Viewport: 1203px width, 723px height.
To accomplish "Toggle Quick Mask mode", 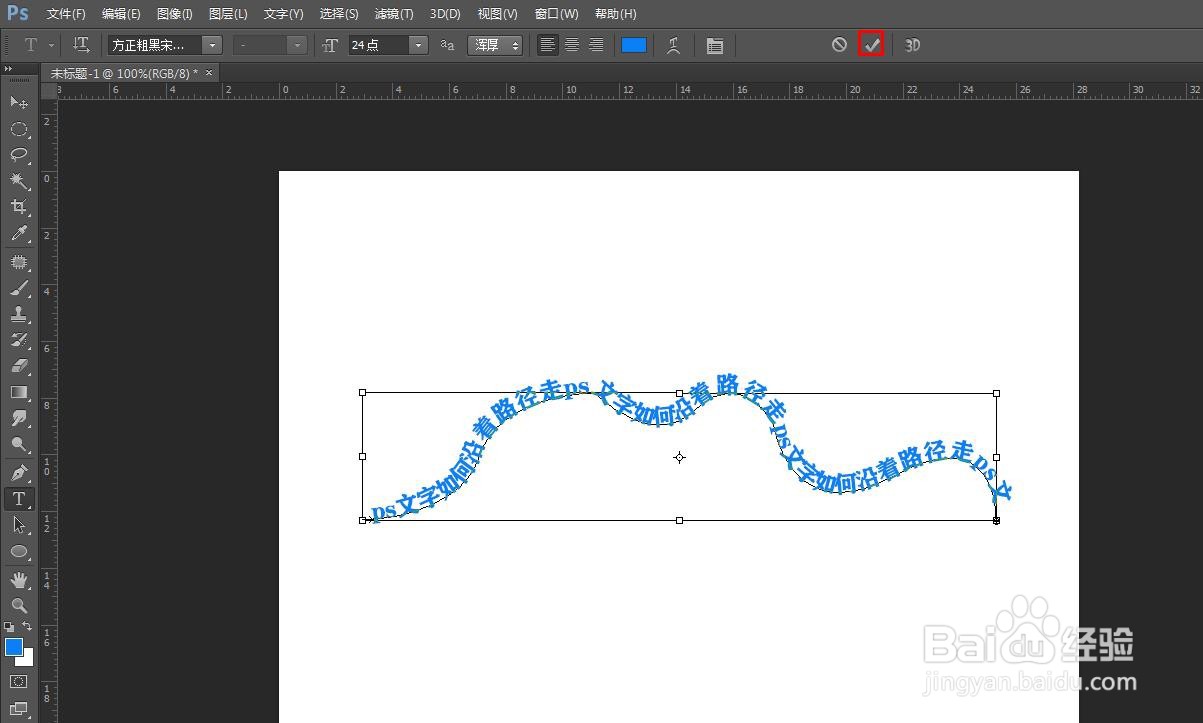I will pyautogui.click(x=18, y=681).
